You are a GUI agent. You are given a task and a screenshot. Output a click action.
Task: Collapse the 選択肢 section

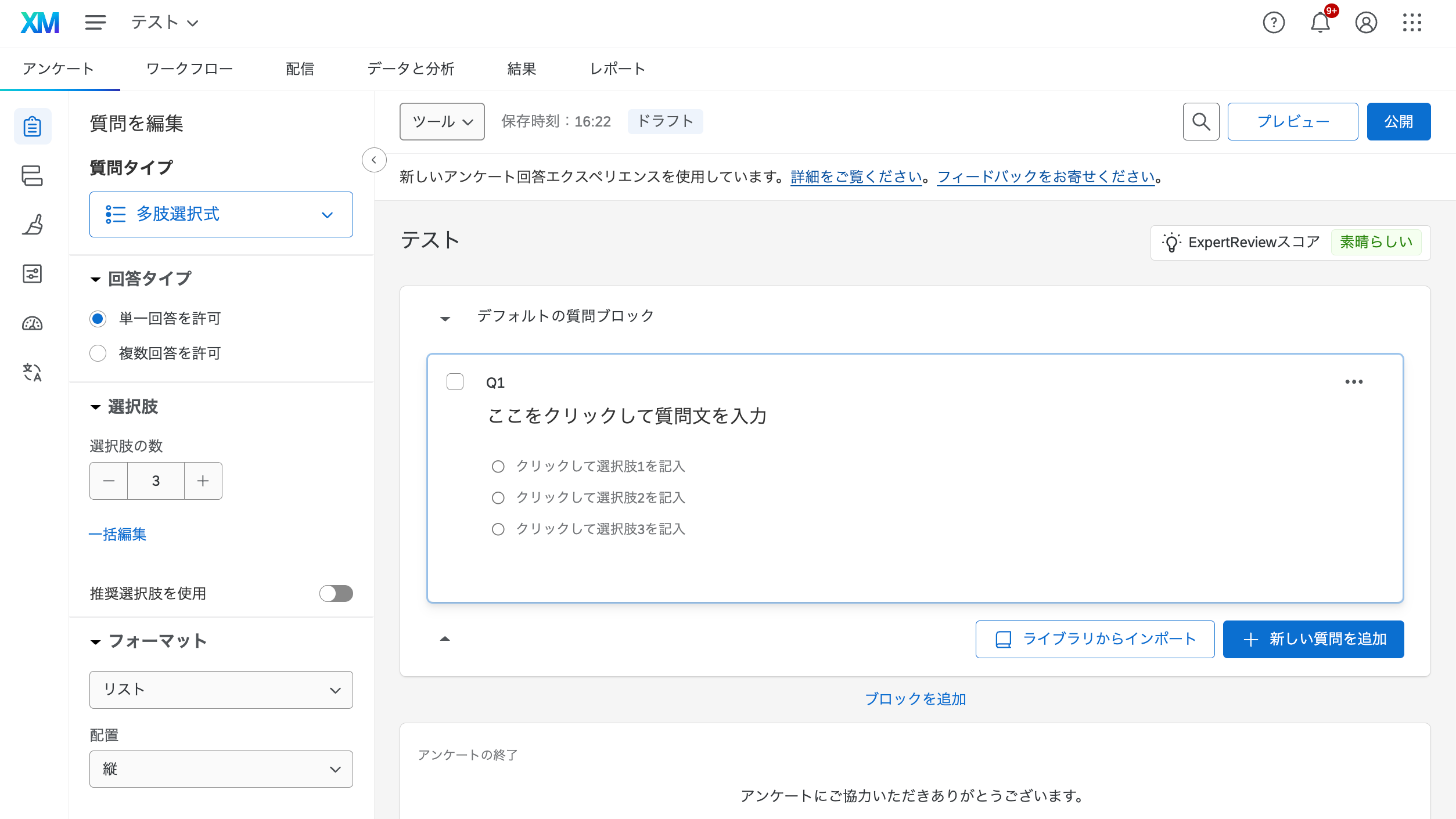(x=96, y=407)
